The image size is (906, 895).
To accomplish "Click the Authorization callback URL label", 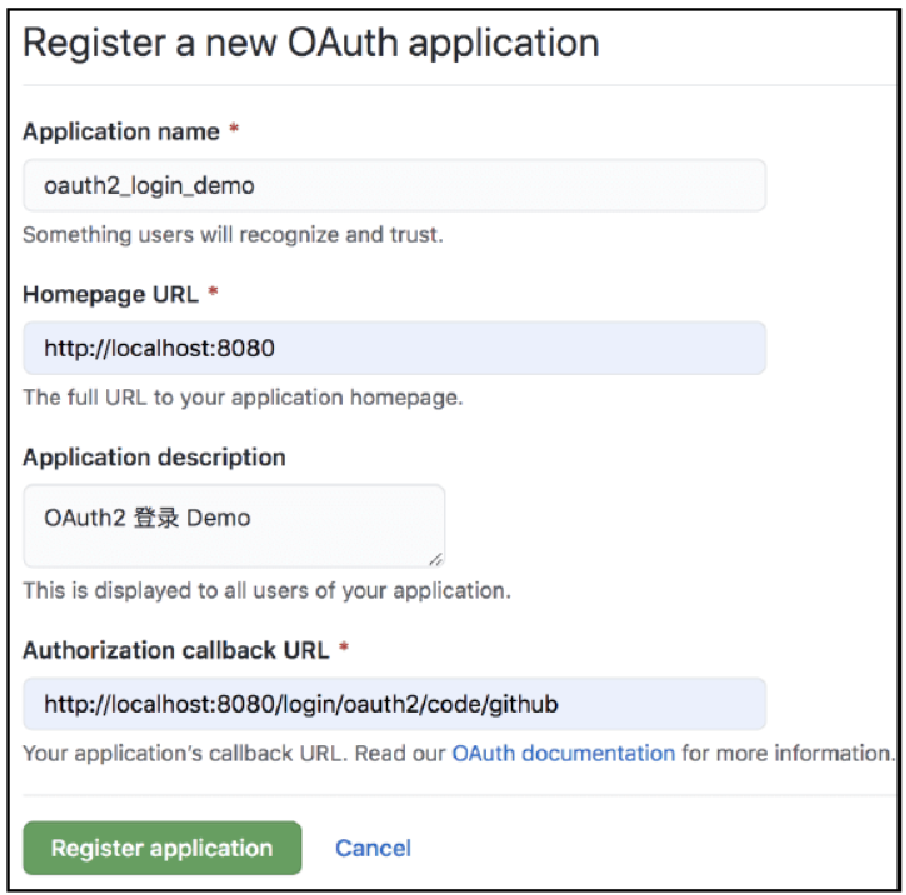I will click(x=176, y=651).
